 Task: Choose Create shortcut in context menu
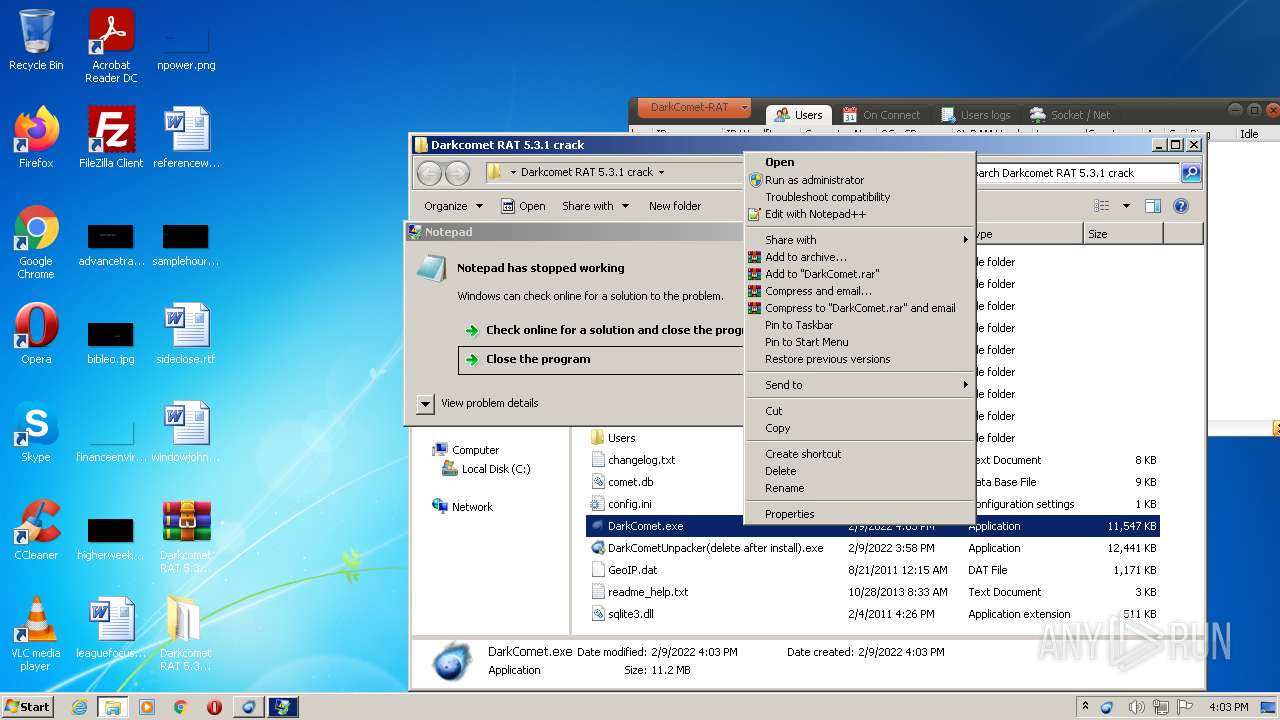point(860,454)
